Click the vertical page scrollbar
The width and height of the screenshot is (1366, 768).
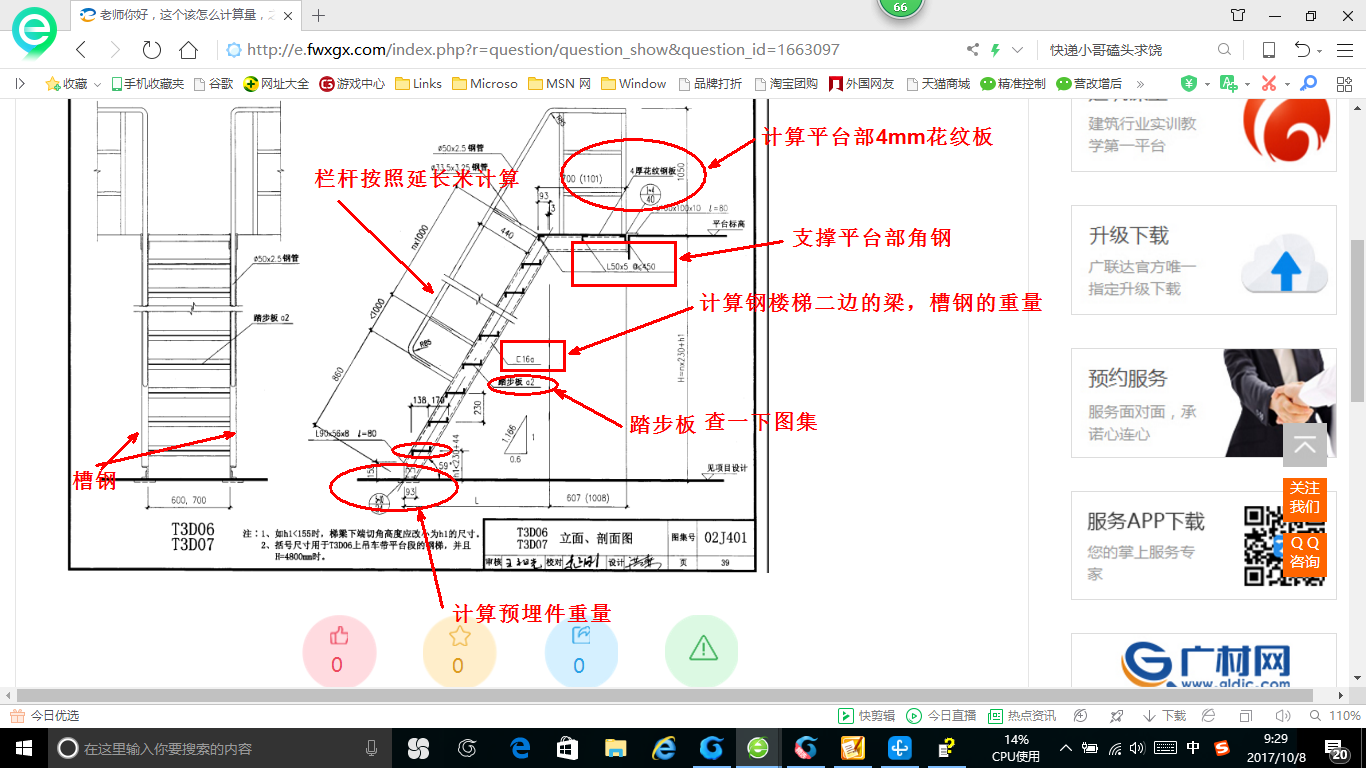coord(1357,320)
